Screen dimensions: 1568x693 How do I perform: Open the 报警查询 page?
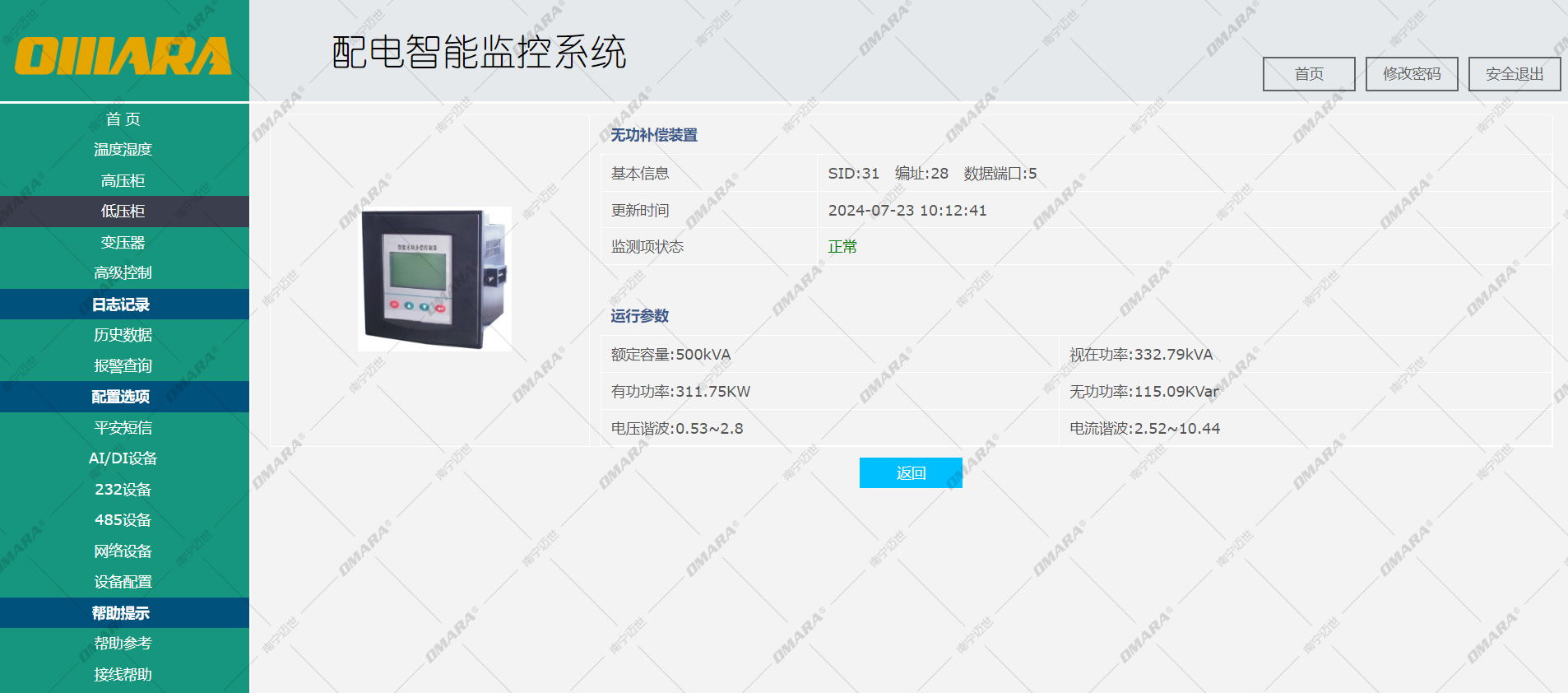pyautogui.click(x=123, y=366)
